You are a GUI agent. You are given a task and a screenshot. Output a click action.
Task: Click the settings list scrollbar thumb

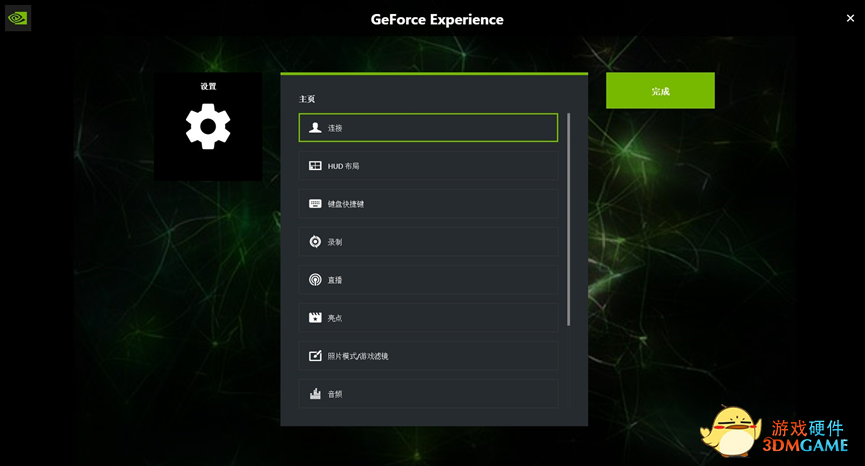coord(568,219)
